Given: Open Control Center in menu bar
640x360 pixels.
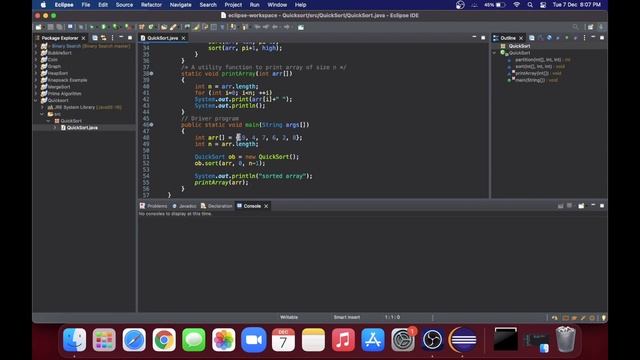Looking at the screenshot, I should (x=543, y=5).
